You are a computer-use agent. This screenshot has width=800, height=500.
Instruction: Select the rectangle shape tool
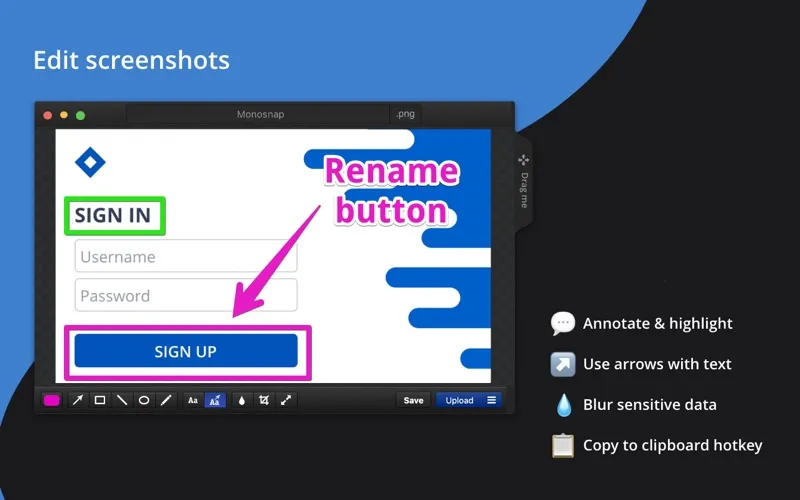pyautogui.click(x=100, y=401)
